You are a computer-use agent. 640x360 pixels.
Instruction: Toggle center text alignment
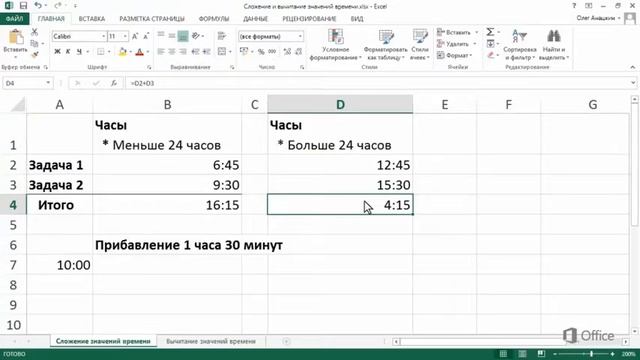coord(172,51)
